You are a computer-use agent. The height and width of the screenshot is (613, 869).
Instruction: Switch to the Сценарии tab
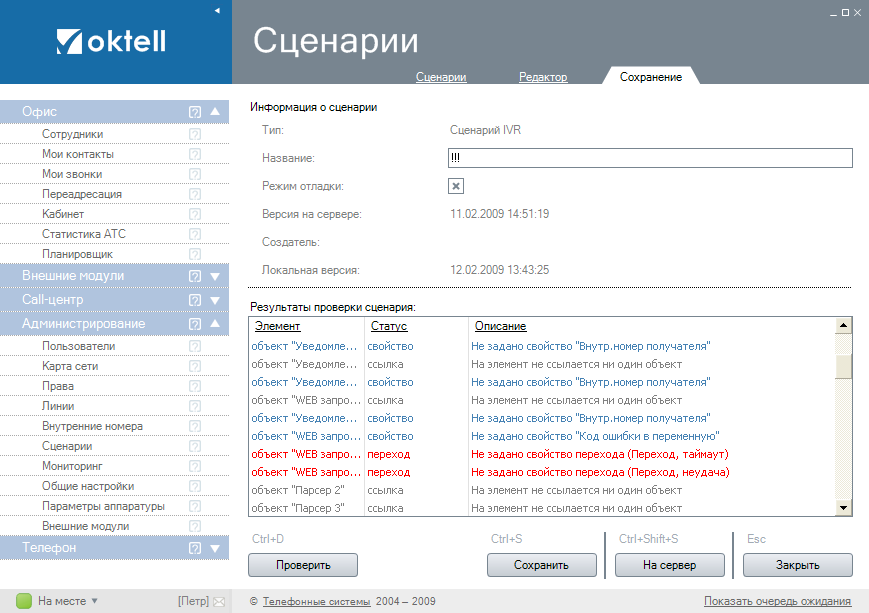441,77
